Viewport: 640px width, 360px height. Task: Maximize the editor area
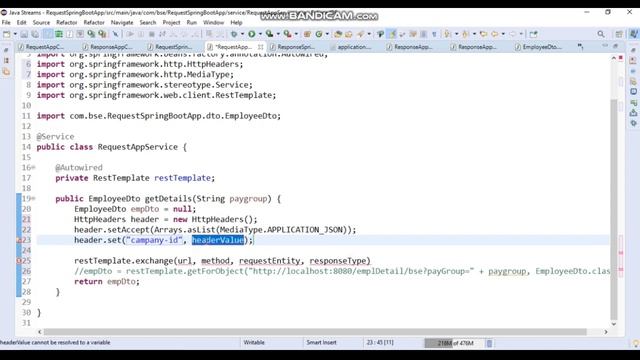(616, 46)
